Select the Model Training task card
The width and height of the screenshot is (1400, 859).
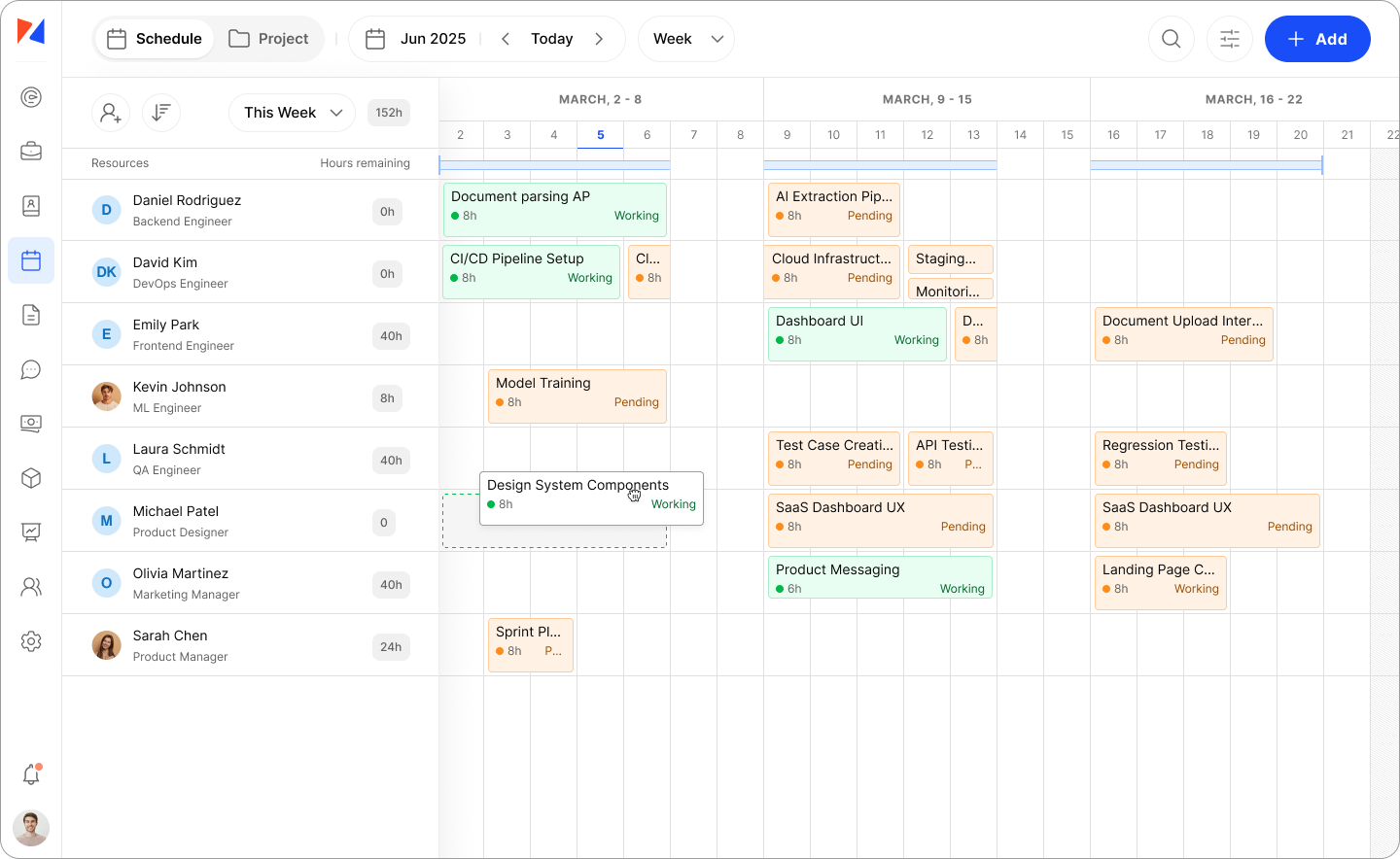click(x=577, y=395)
